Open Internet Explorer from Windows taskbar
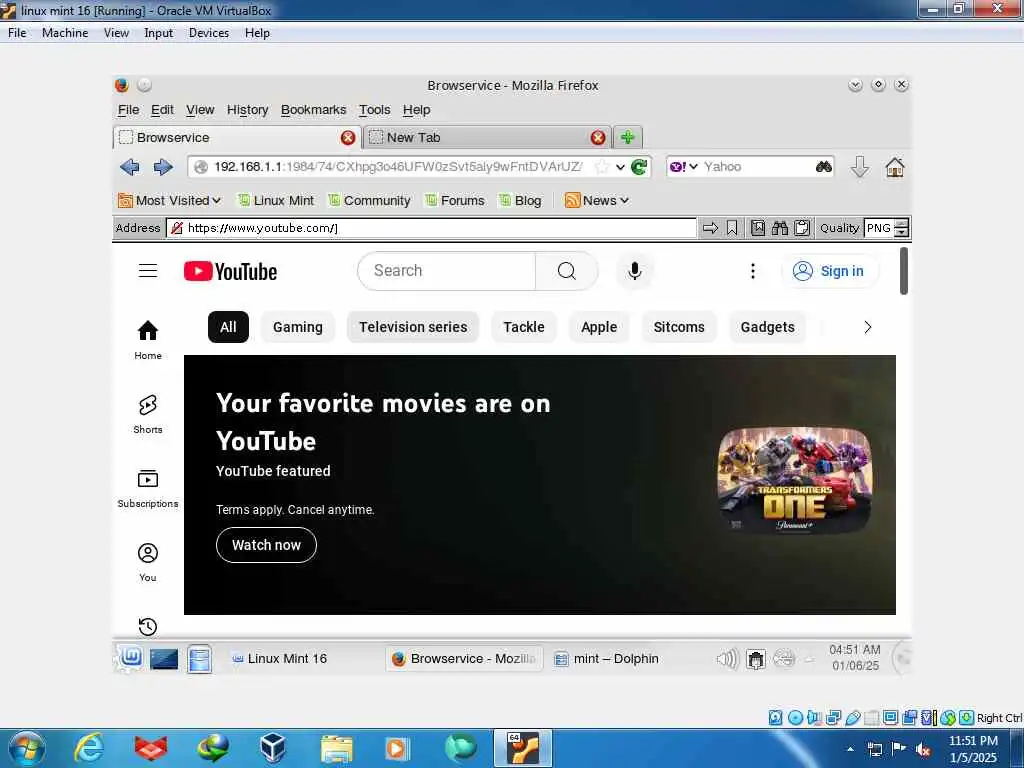The height and width of the screenshot is (768, 1024). 89,748
